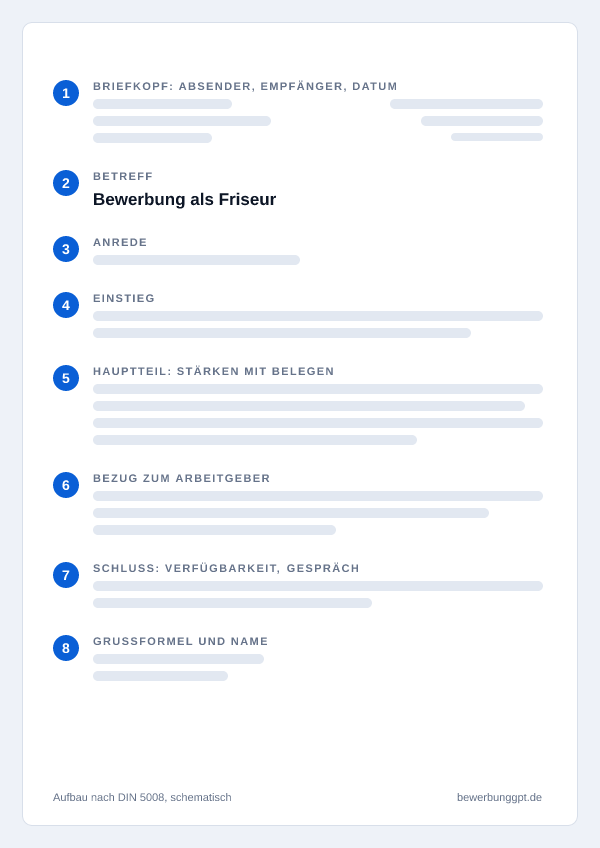Click the Schluss: Verfügbarkeit, Gespräch label
Image resolution: width=600 pixels, height=848 pixels.
point(226,568)
